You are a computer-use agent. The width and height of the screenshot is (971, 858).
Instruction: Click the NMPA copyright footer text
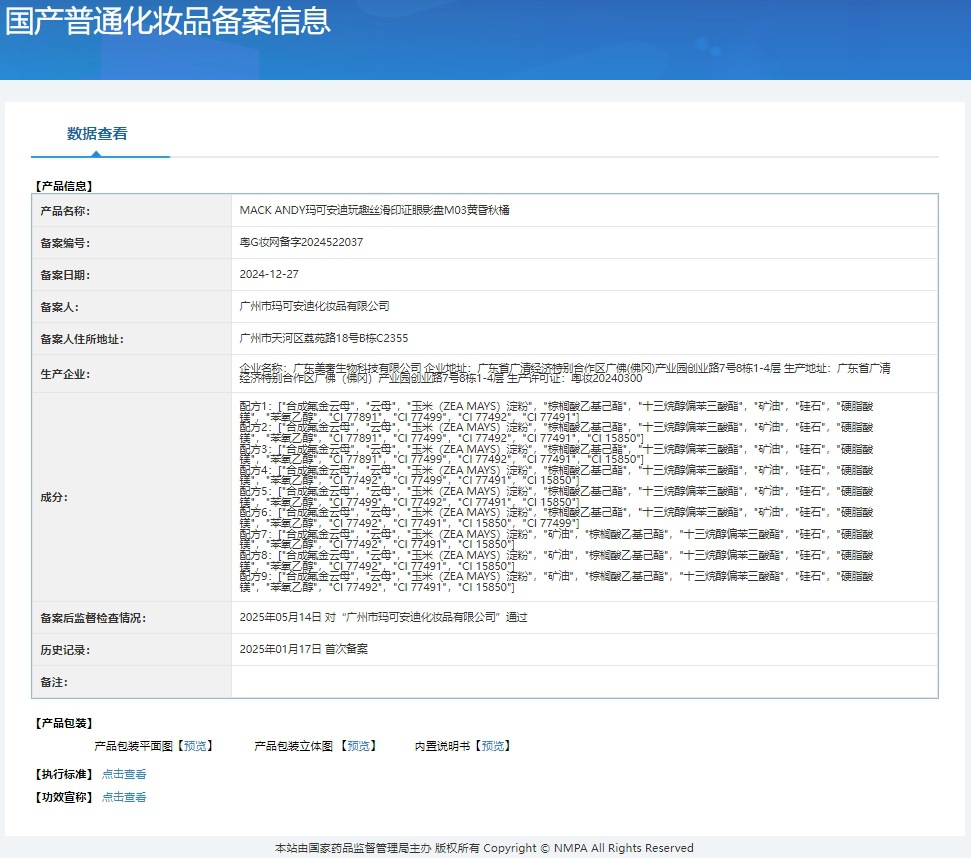(484, 848)
